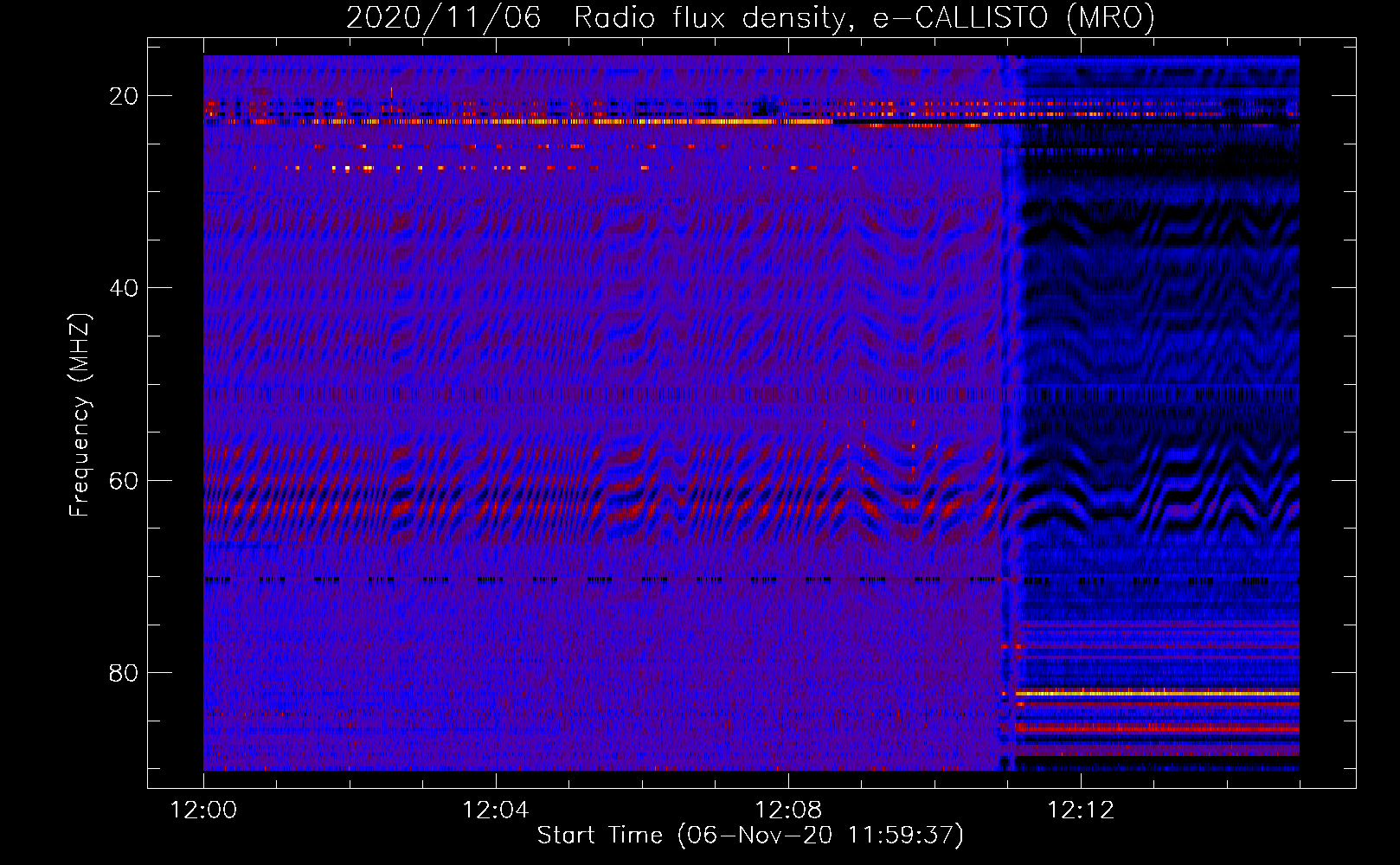Screen dimensions: 1400x865
Task: Click the 'Start Time (06-Nov-20 11:59:37)' label
Action: point(750,836)
